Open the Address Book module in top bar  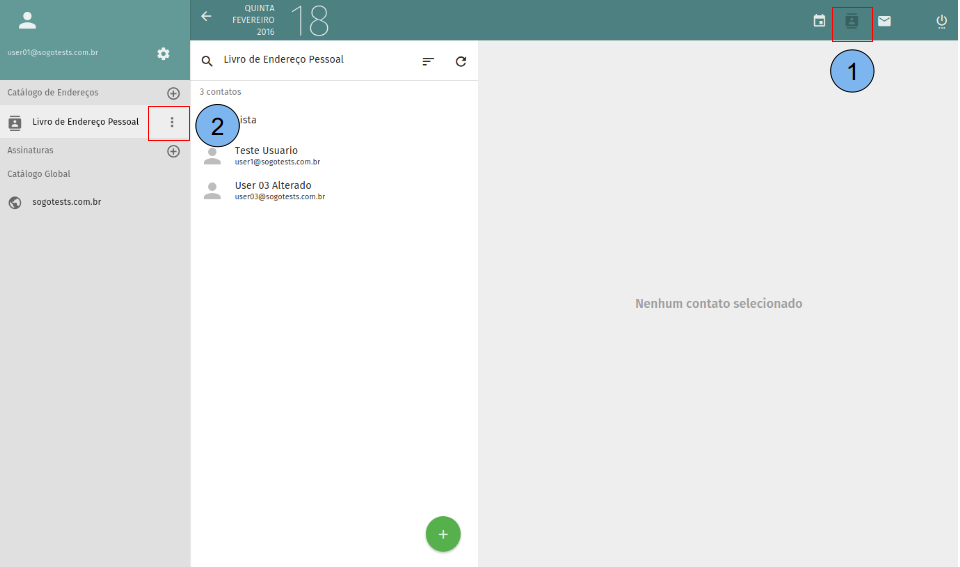tap(852, 21)
